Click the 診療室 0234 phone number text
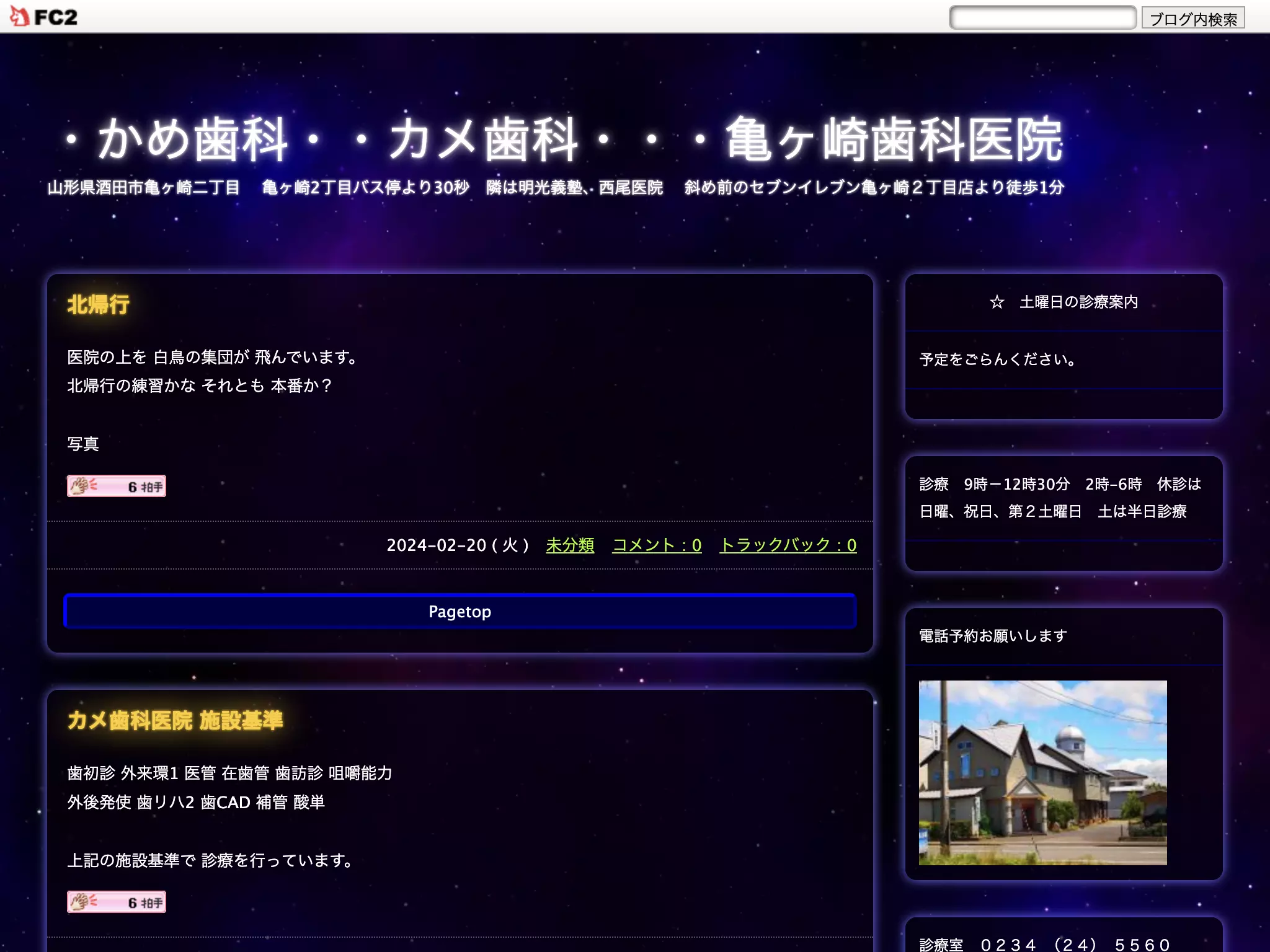1270x952 pixels. pos(1044,944)
